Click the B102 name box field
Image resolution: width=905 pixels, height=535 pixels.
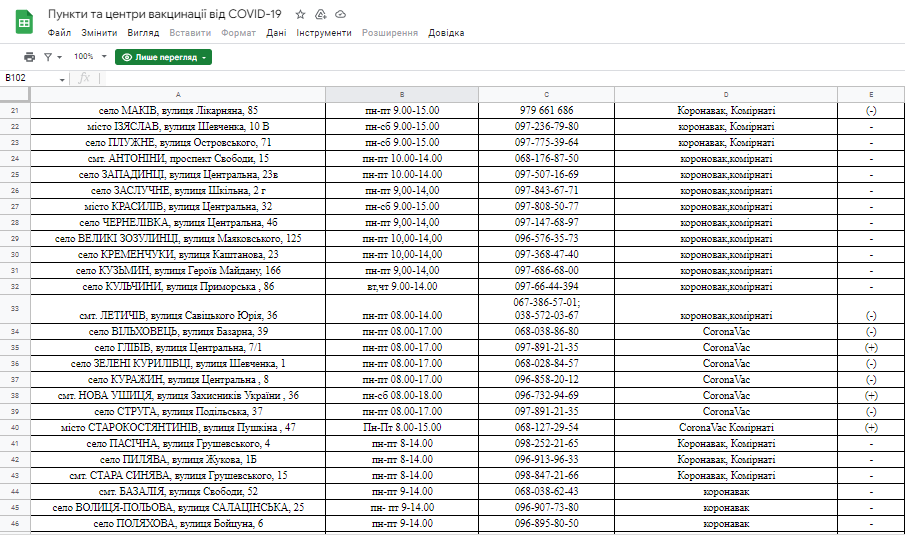click(28, 78)
